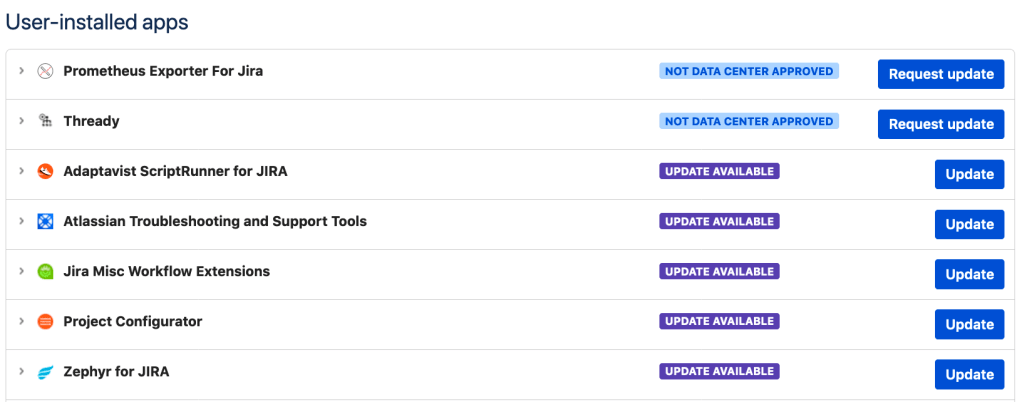Update Adaptavist ScriptRunner for JIRA
This screenshot has height=402, width=1022.
click(x=968, y=174)
